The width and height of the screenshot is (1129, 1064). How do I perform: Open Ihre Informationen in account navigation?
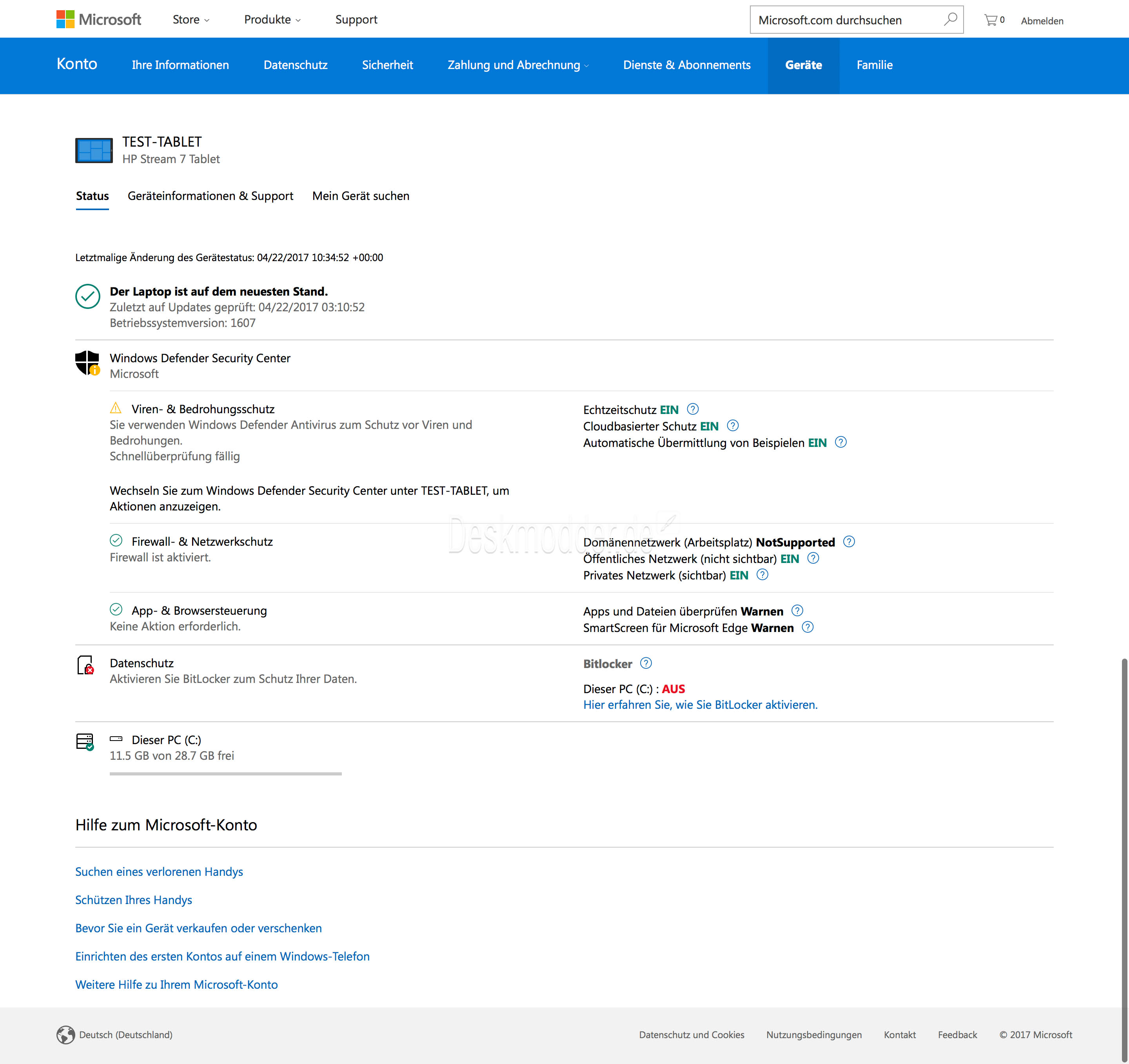click(x=181, y=65)
